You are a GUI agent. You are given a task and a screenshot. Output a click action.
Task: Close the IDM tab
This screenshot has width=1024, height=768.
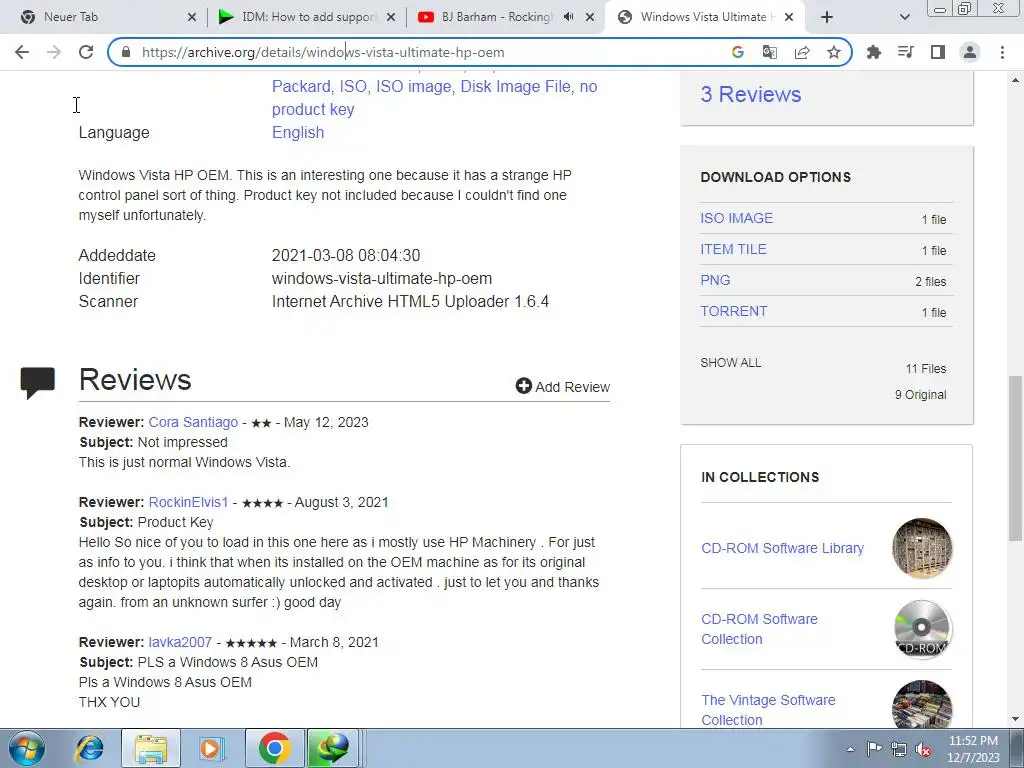point(391,17)
